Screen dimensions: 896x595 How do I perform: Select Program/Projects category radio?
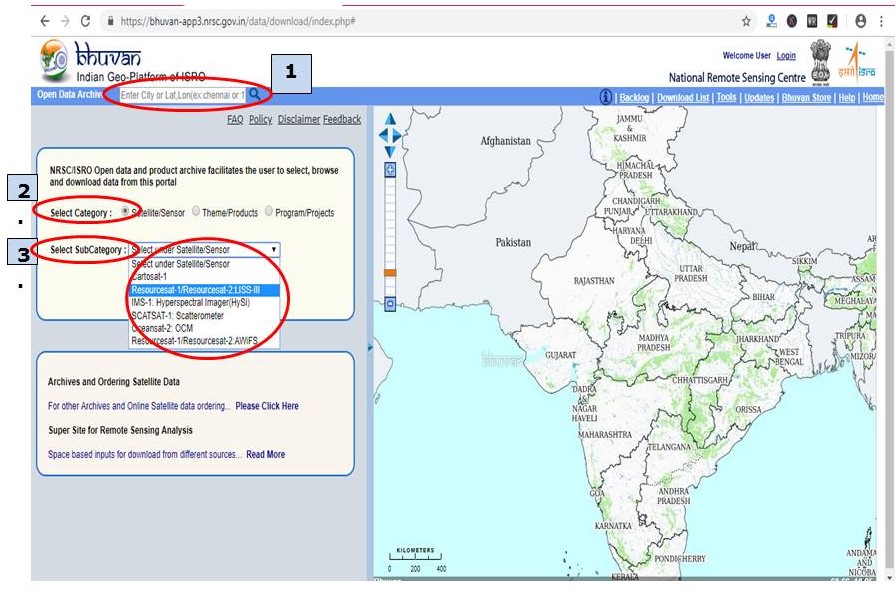[x=269, y=211]
